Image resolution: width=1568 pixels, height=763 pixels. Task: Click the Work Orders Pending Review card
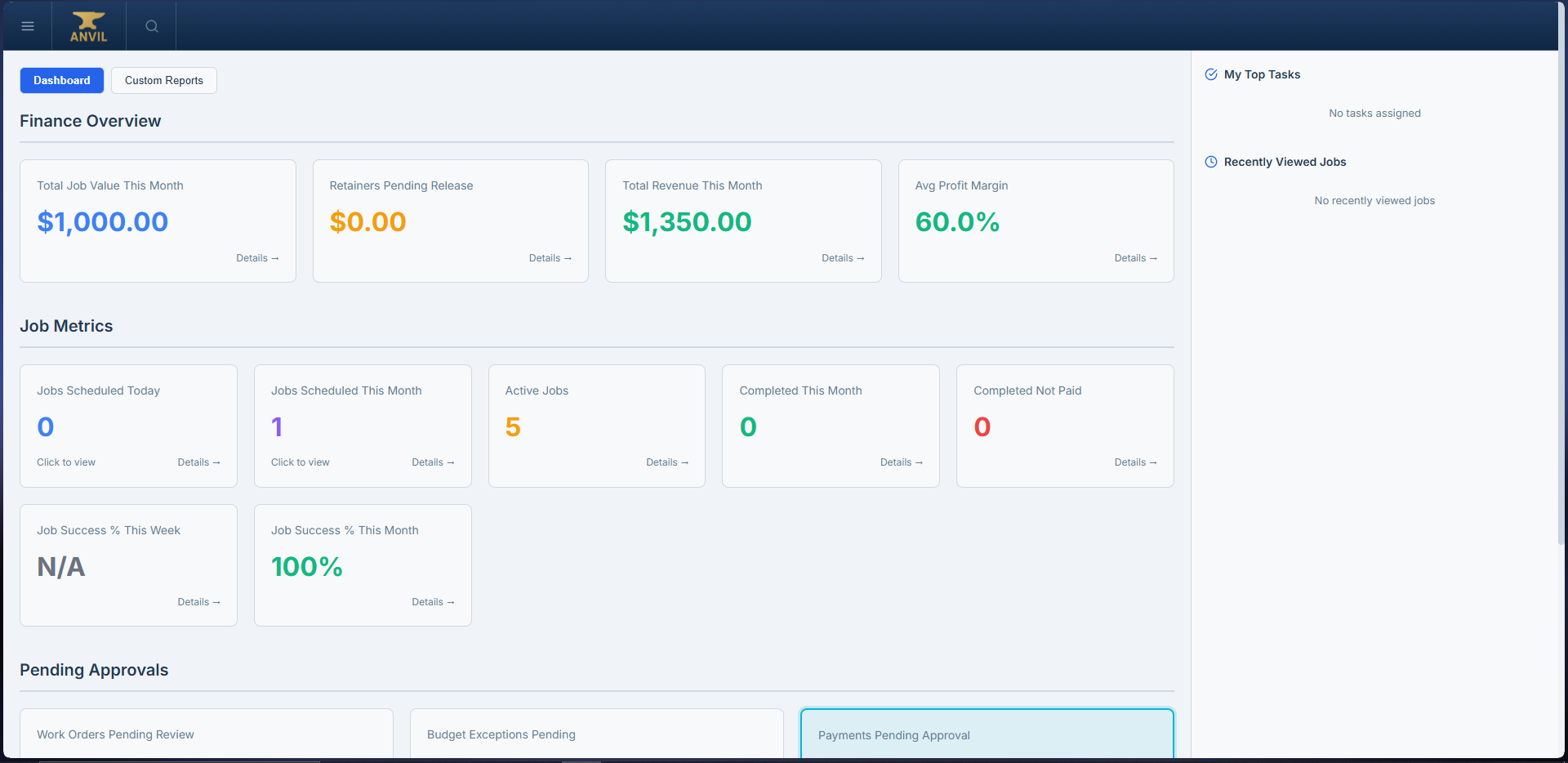click(205, 734)
